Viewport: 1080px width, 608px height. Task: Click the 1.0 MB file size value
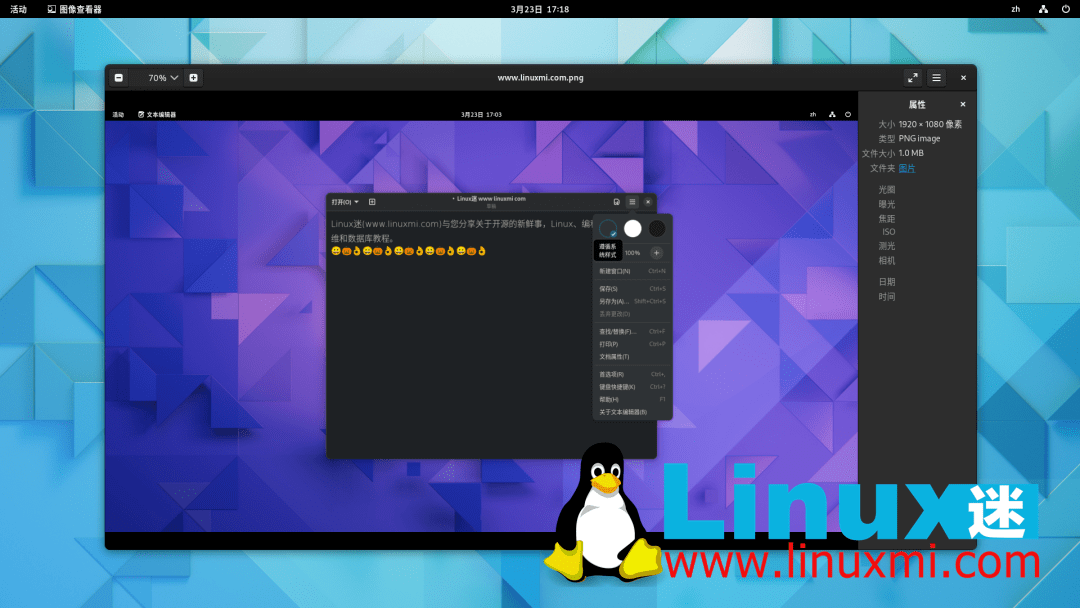click(x=911, y=153)
